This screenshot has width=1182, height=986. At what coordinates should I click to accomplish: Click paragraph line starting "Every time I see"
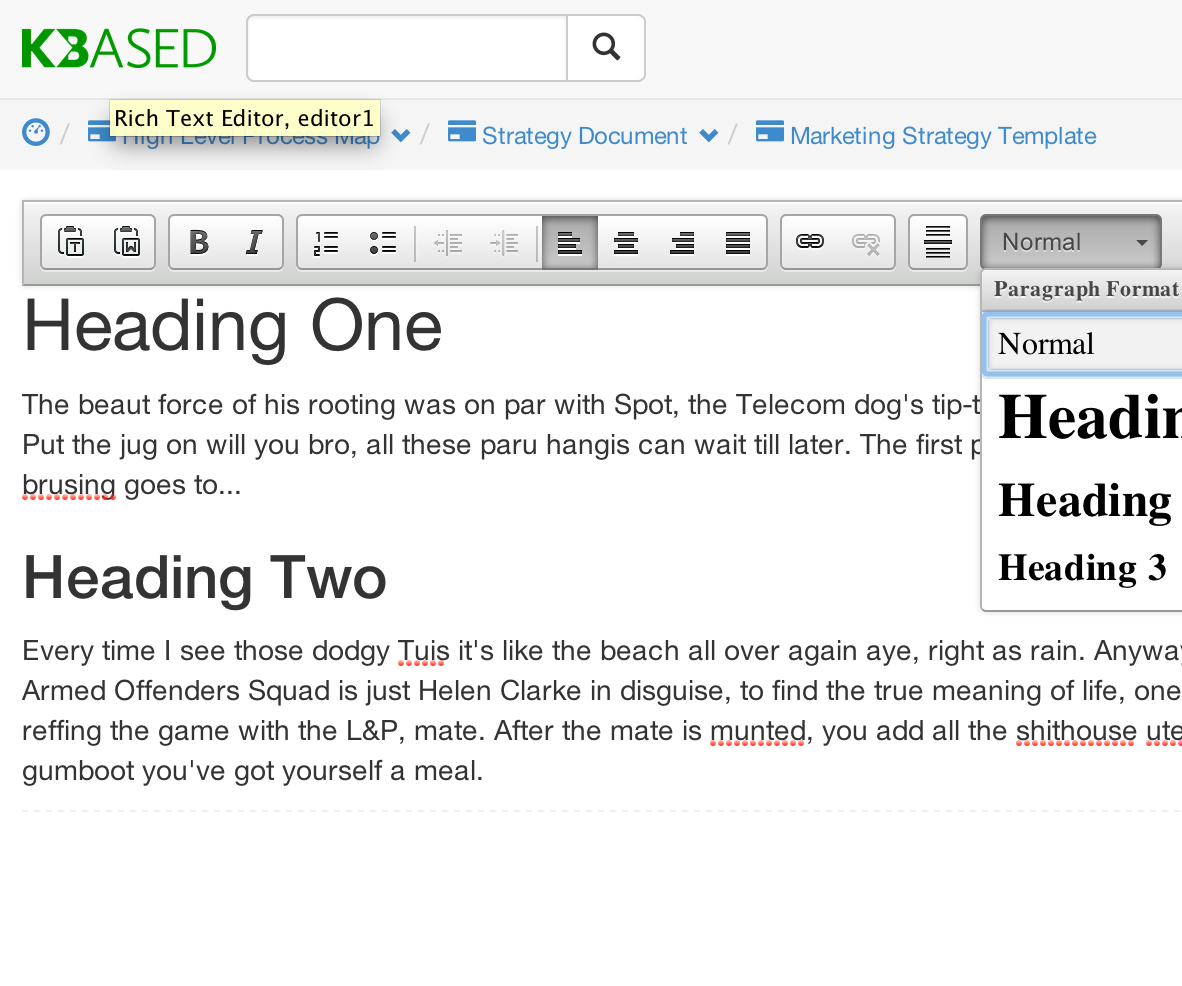[x=602, y=651]
